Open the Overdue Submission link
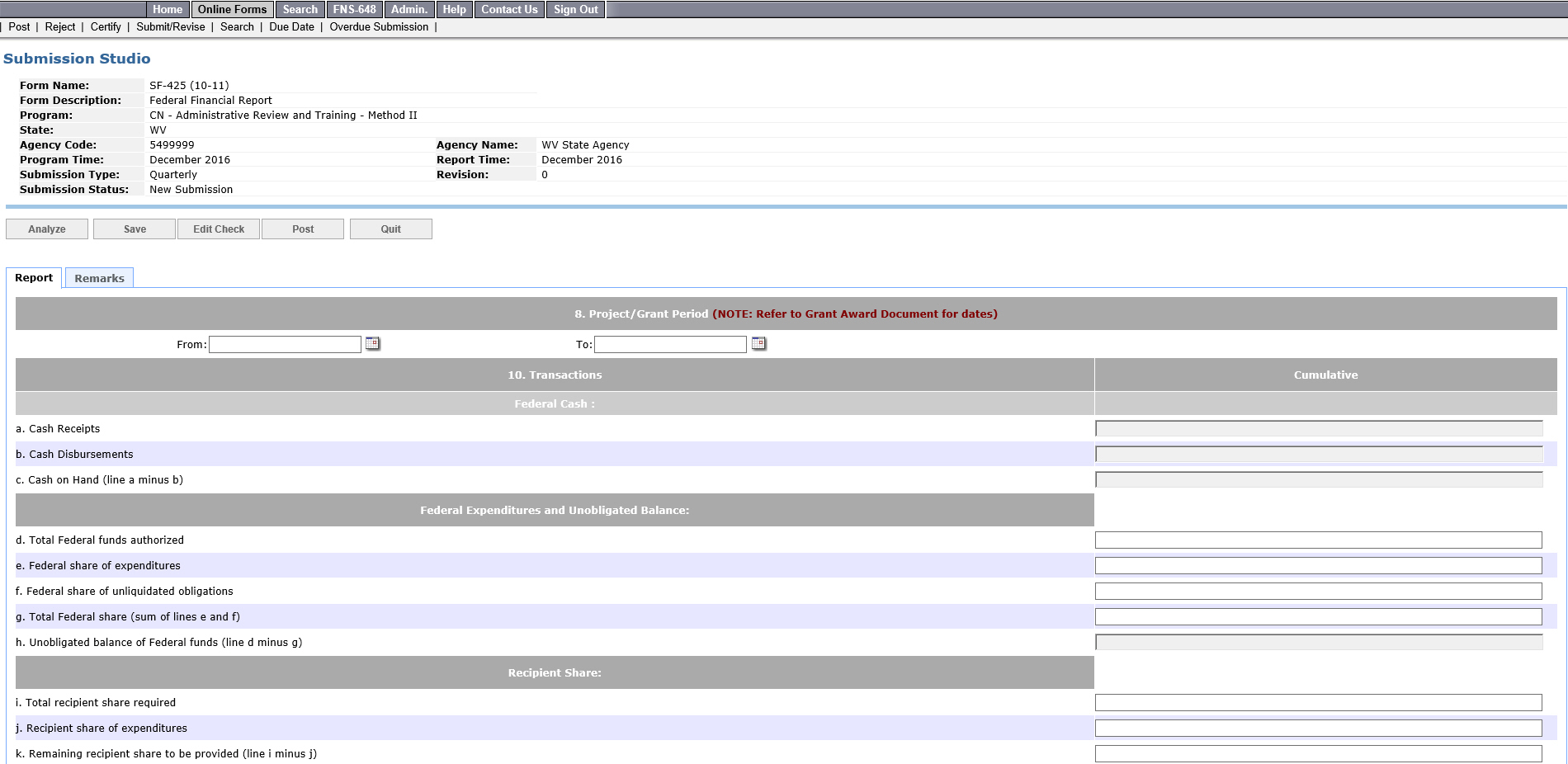The height and width of the screenshot is (764, 1568). (379, 27)
